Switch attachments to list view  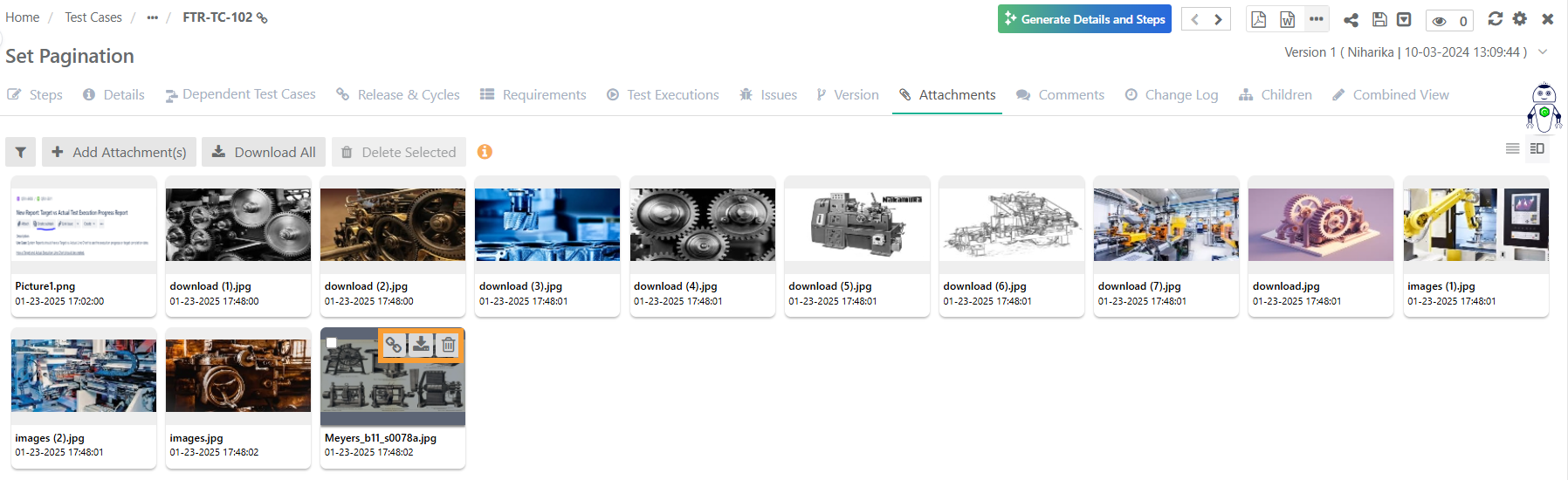click(1512, 149)
